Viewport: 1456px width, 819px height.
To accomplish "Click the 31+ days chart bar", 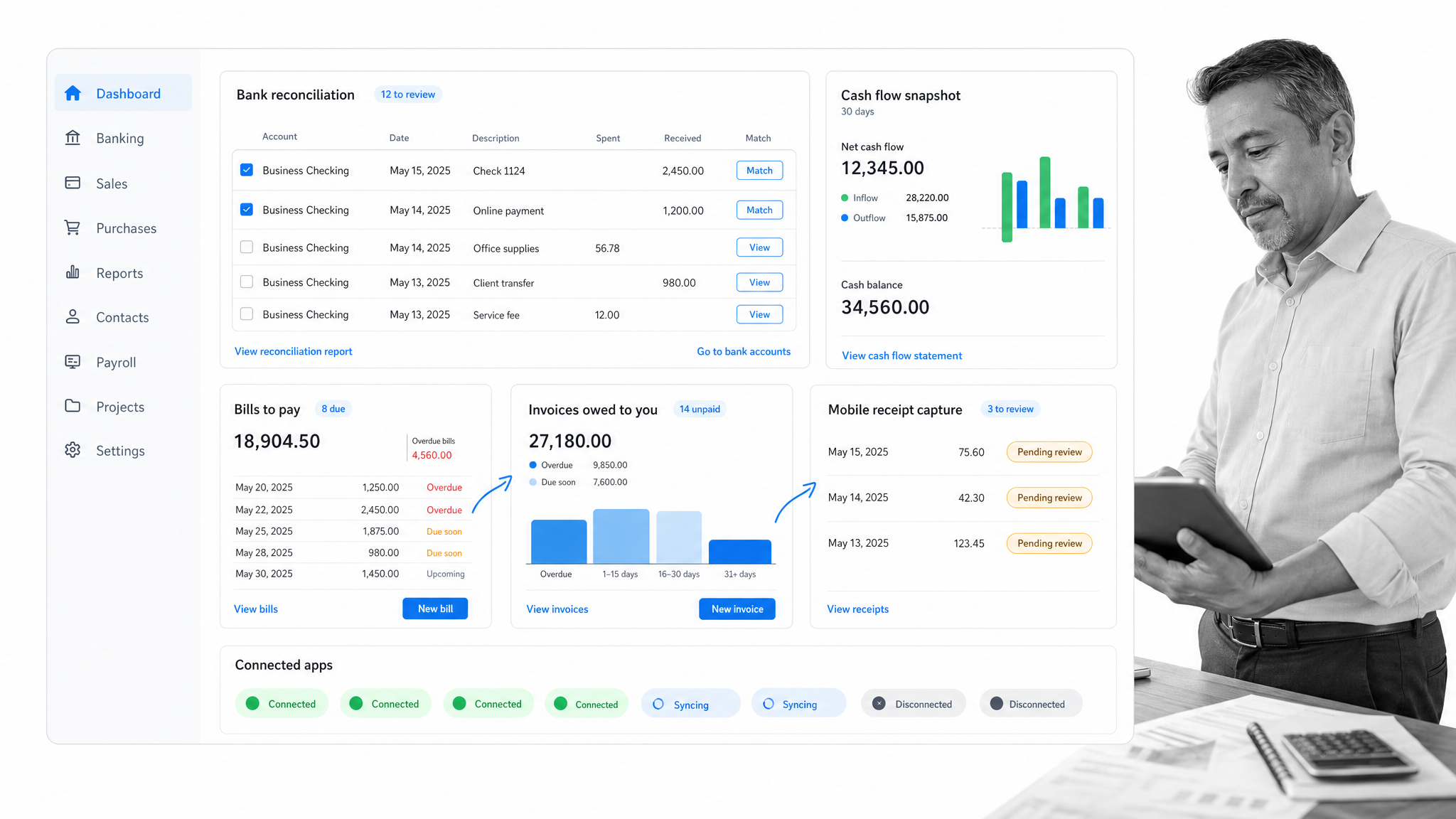I will point(740,552).
